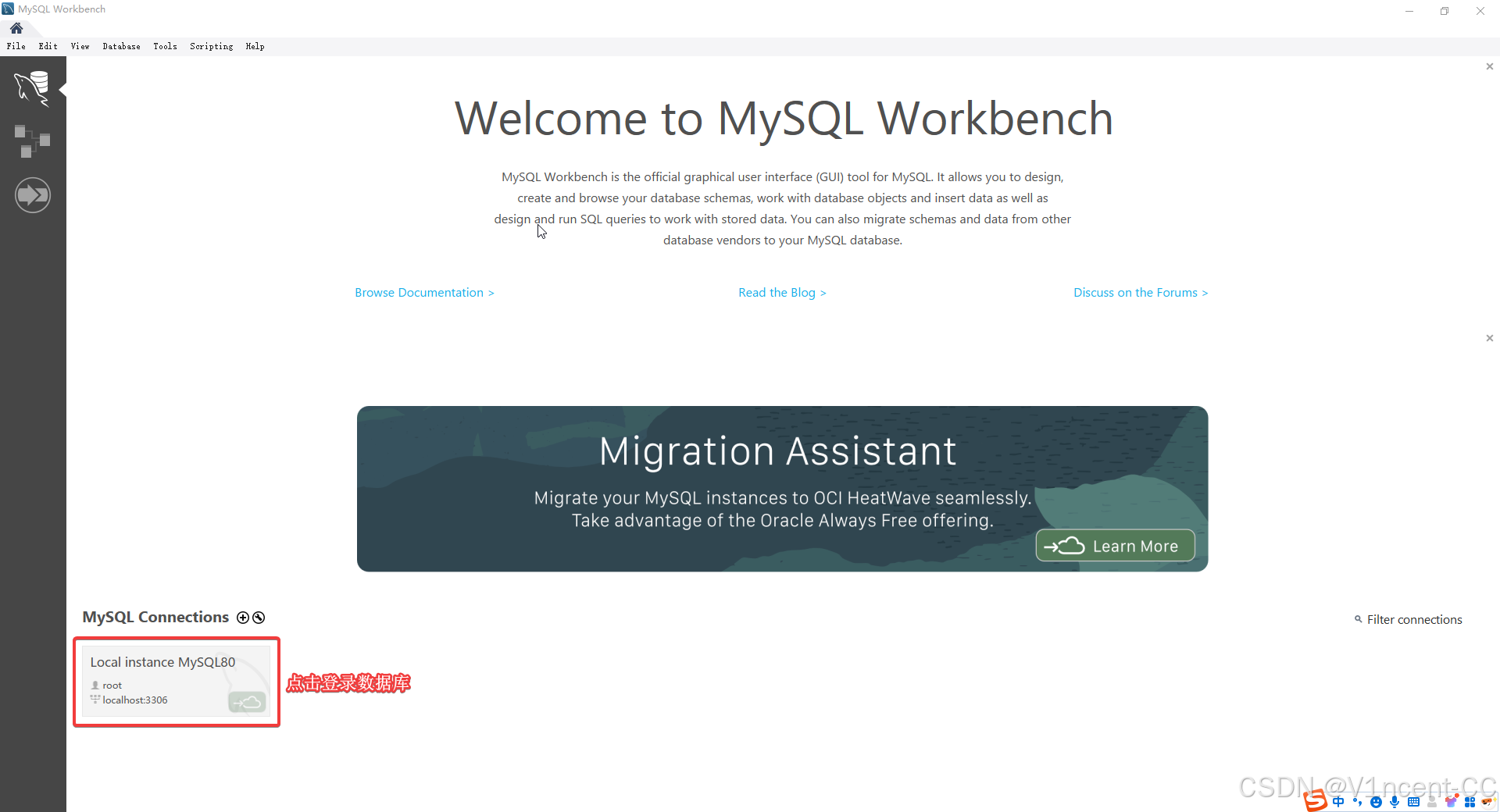Activate voice input microphone icon
Screen dimensions: 1500x812
tap(1395, 802)
